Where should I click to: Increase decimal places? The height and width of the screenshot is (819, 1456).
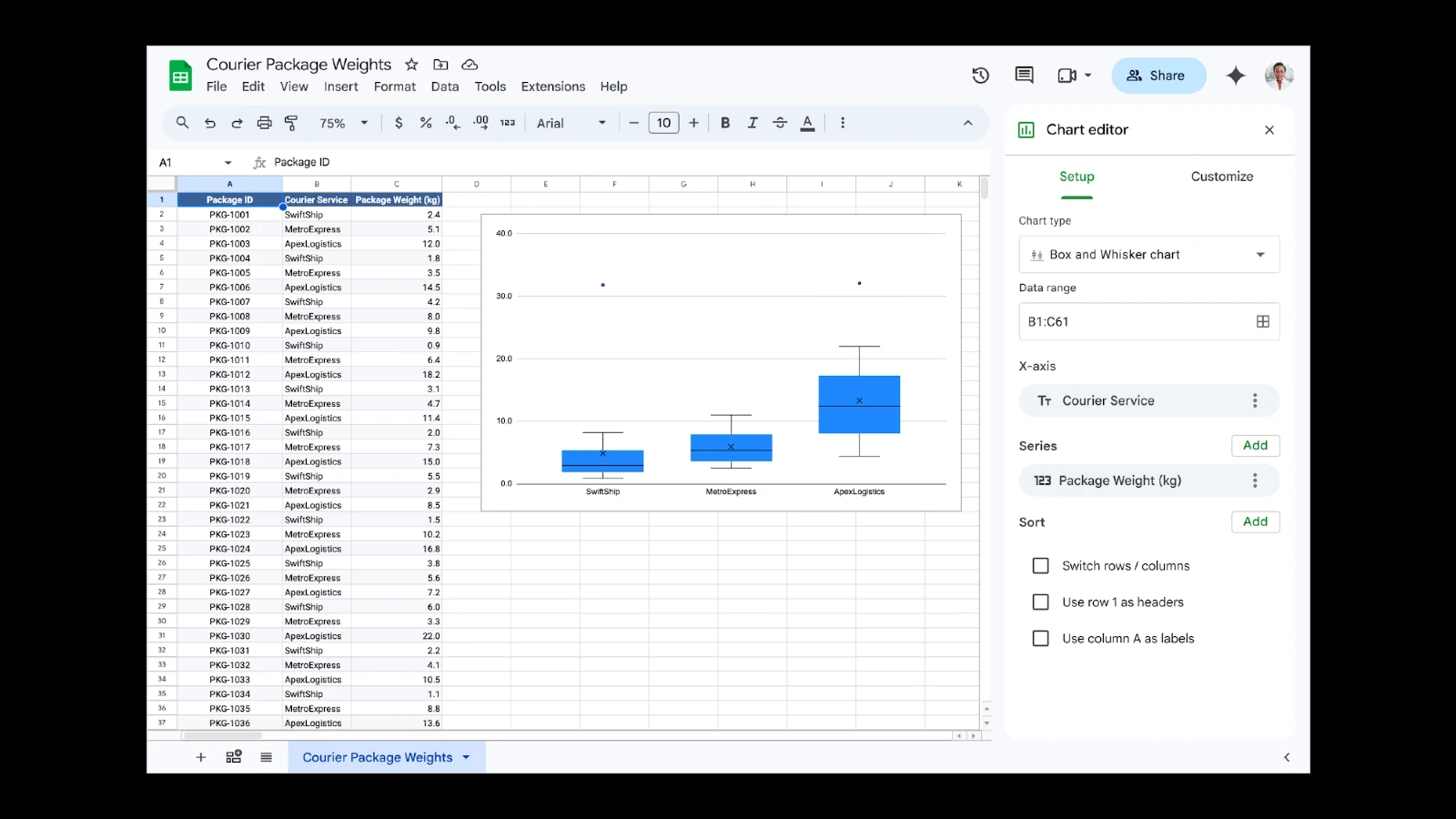click(480, 123)
